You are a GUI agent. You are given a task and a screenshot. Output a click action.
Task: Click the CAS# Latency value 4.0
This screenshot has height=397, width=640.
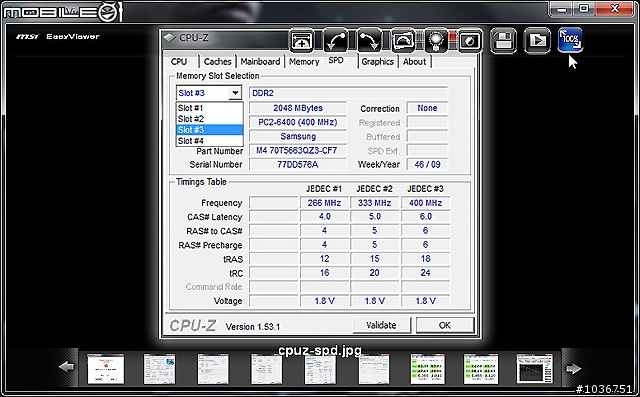pyautogui.click(x=324, y=217)
